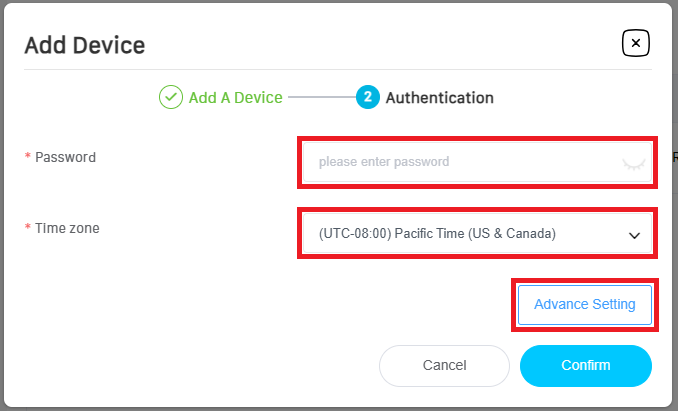Screen dimensions: 678x411
Task: Click the Password field label
Action: tap(65, 157)
